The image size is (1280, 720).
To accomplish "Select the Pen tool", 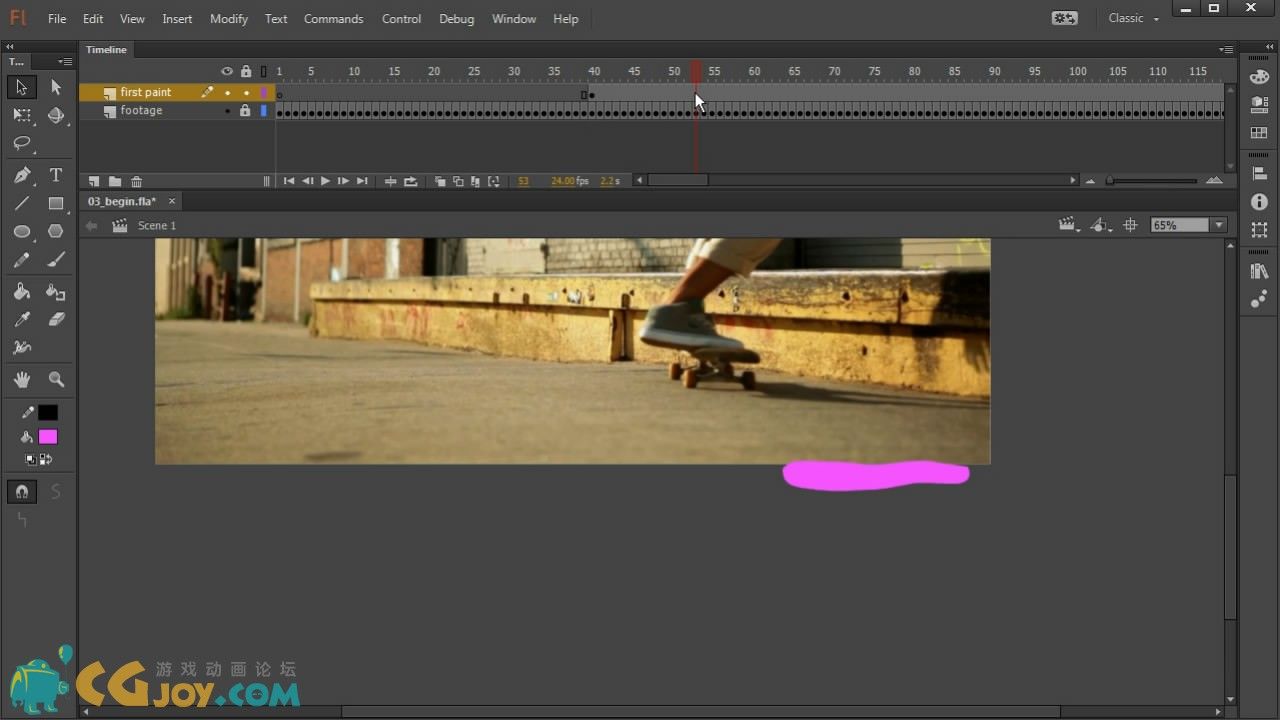I will [x=21, y=175].
